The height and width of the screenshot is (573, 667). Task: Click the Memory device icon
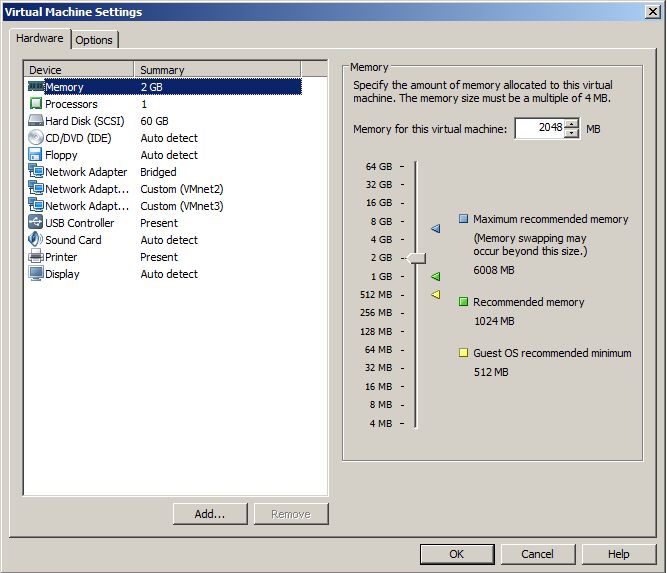[36, 87]
